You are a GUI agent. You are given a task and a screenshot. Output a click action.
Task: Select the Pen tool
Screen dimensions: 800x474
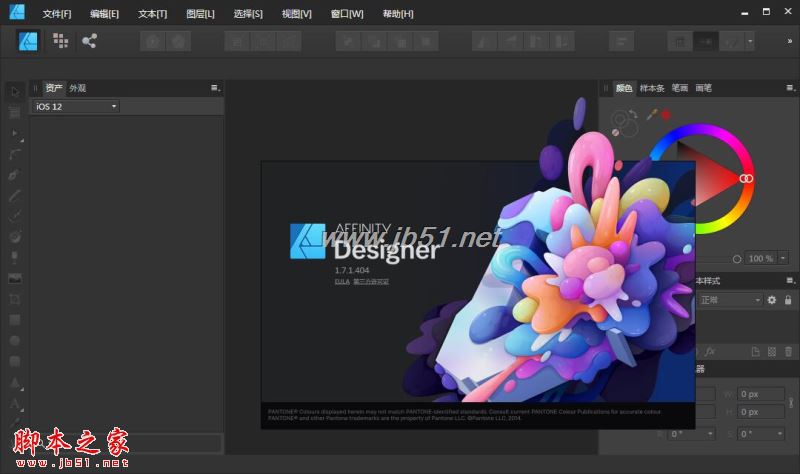click(x=15, y=174)
